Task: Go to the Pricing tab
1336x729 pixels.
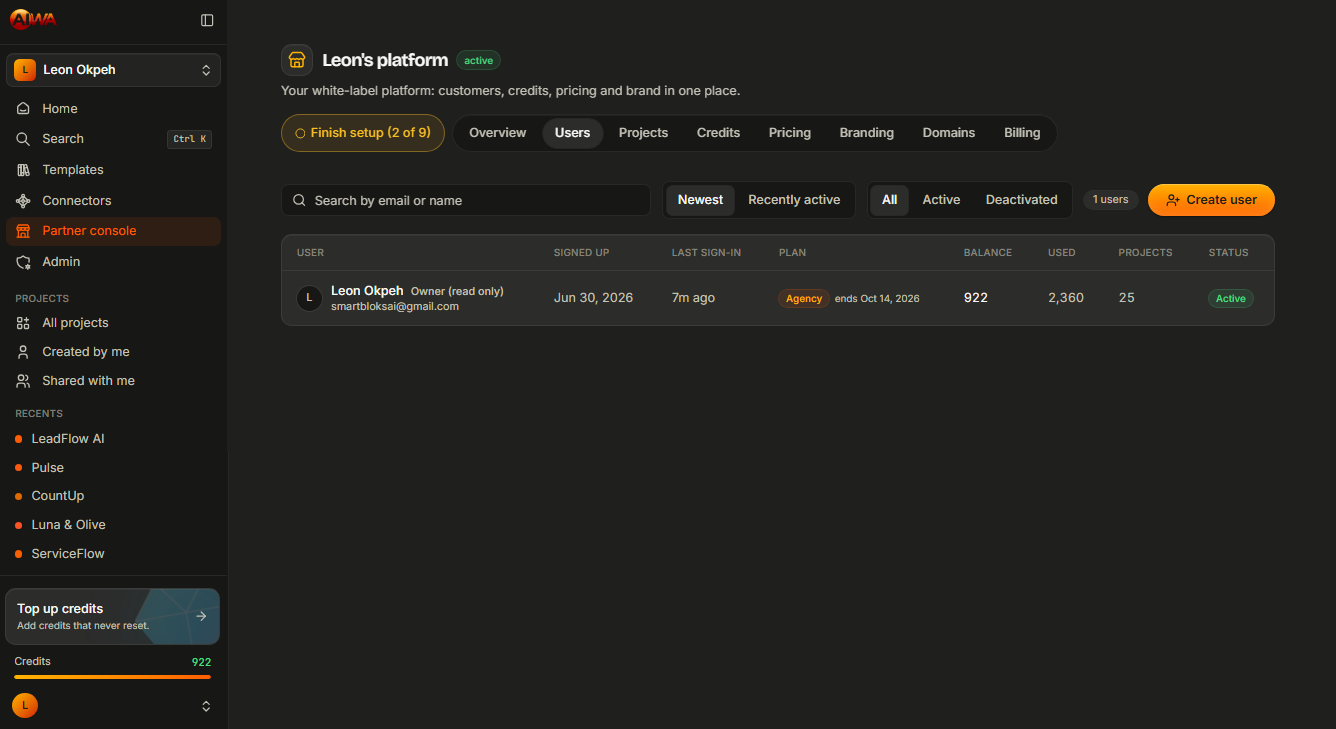Action: pyautogui.click(x=789, y=133)
